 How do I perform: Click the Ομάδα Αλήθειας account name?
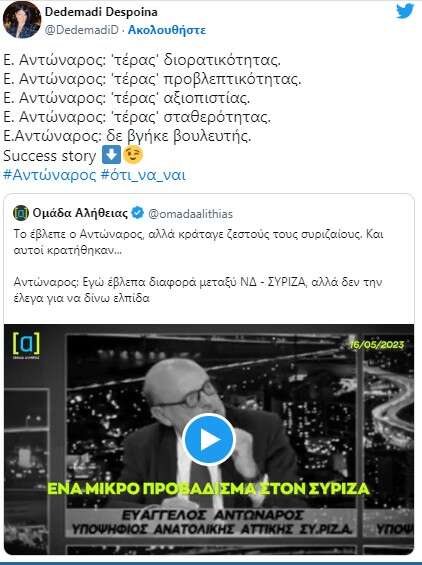80,213
